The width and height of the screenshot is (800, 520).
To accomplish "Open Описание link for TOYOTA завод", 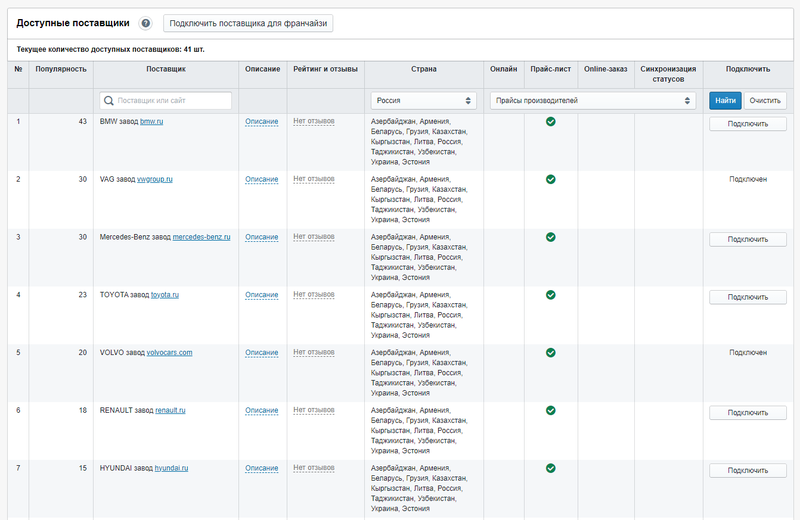I will click(x=262, y=295).
